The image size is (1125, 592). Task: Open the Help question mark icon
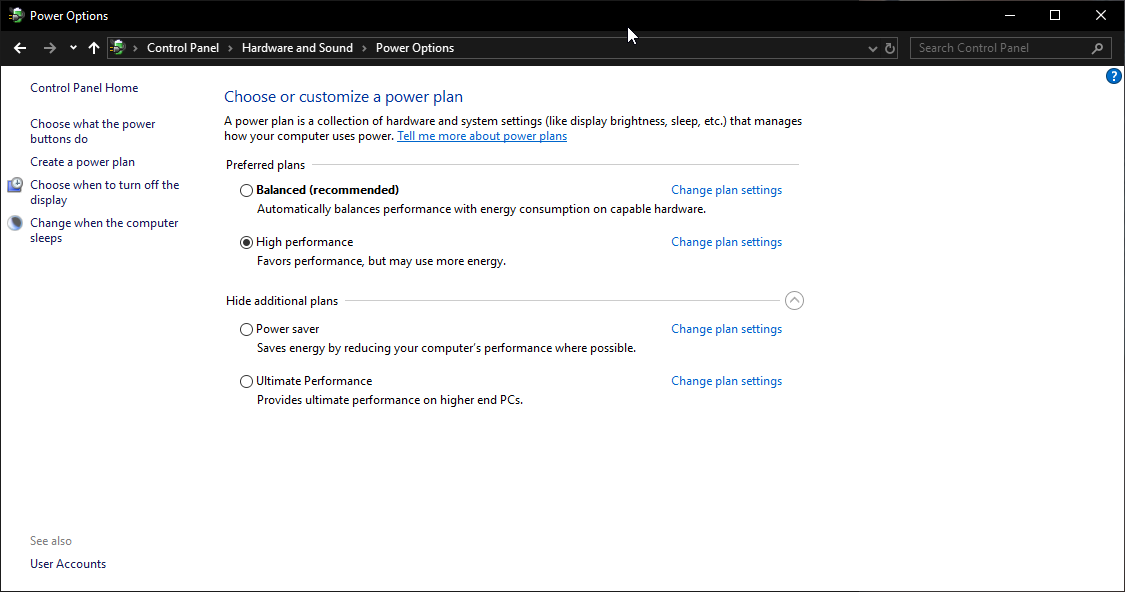[x=1114, y=76]
